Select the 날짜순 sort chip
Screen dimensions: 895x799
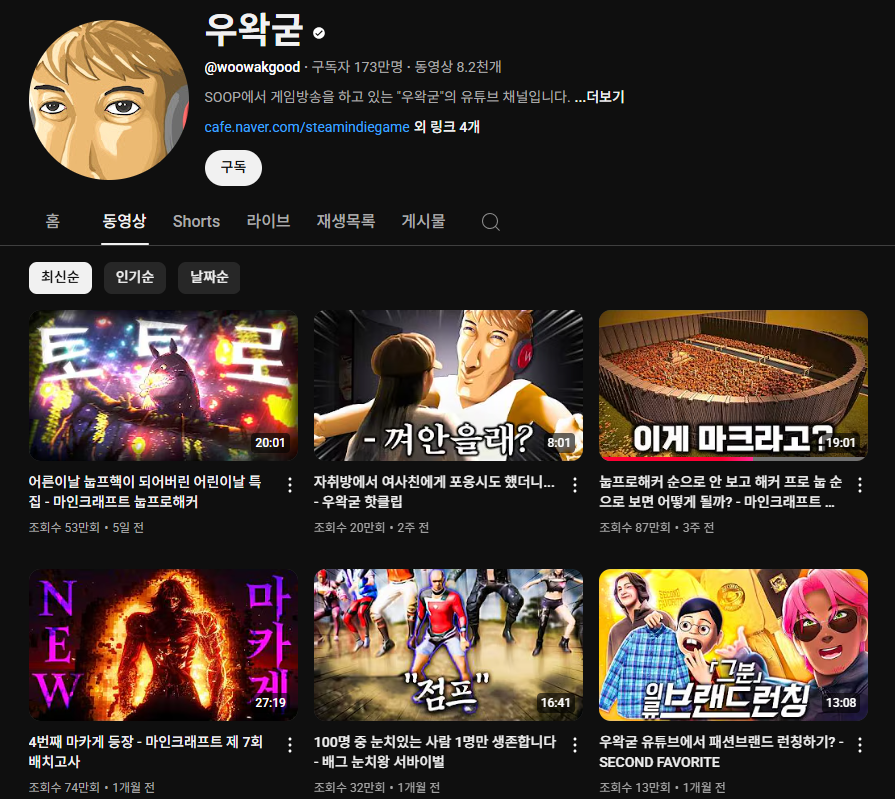tap(209, 278)
